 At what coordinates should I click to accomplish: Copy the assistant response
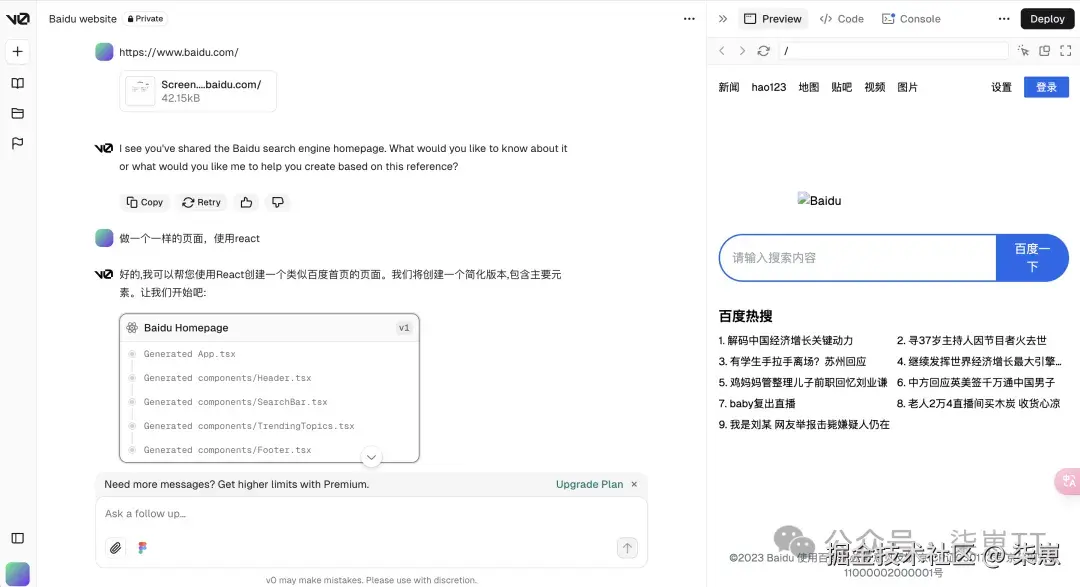coord(145,202)
